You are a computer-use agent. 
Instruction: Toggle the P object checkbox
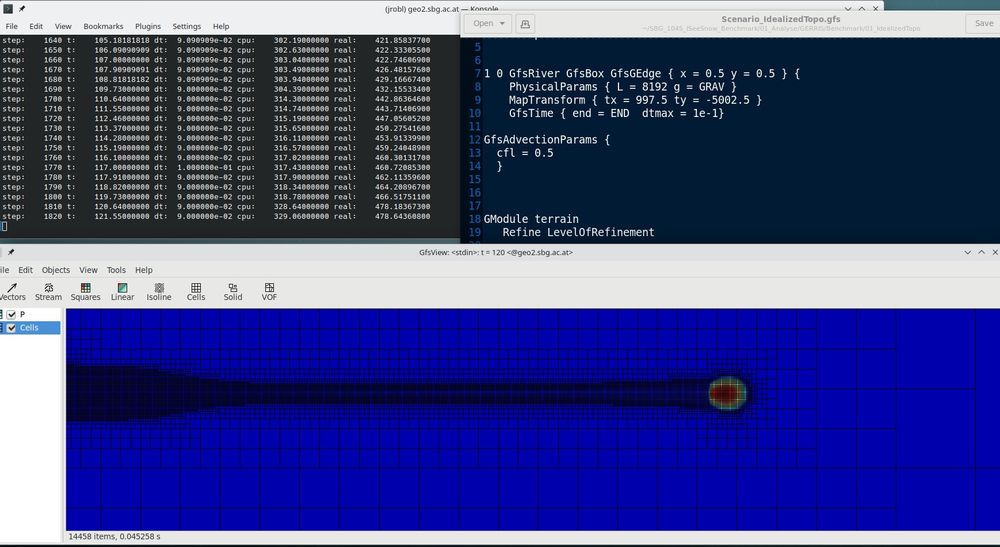tap(11, 314)
